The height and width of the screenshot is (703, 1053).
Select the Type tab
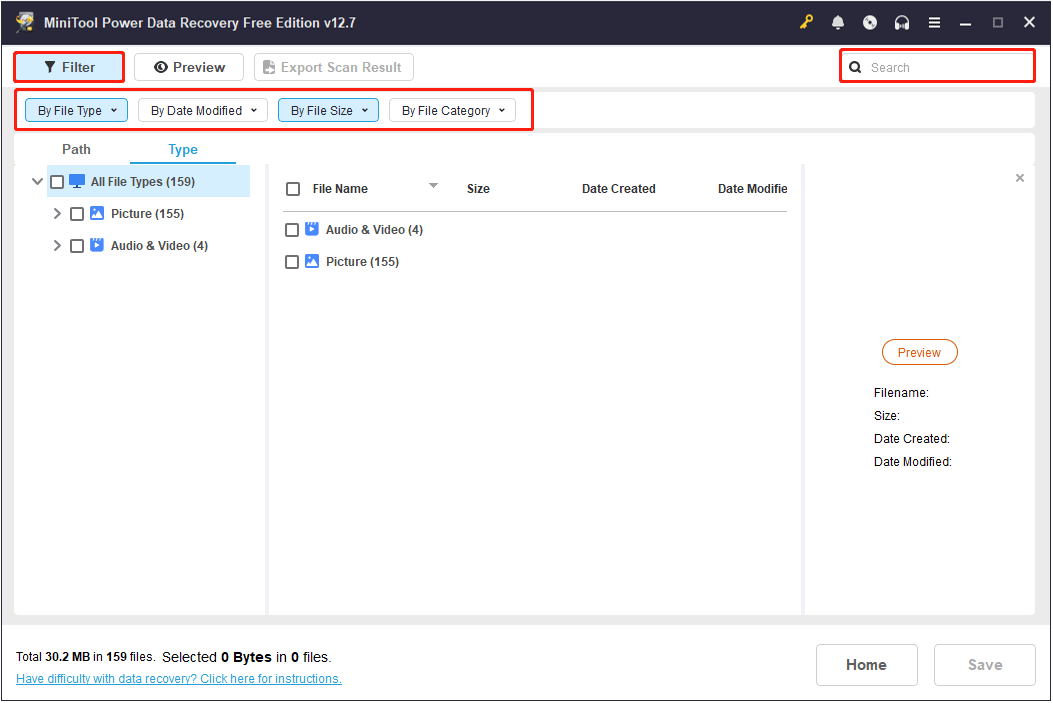[x=183, y=148]
